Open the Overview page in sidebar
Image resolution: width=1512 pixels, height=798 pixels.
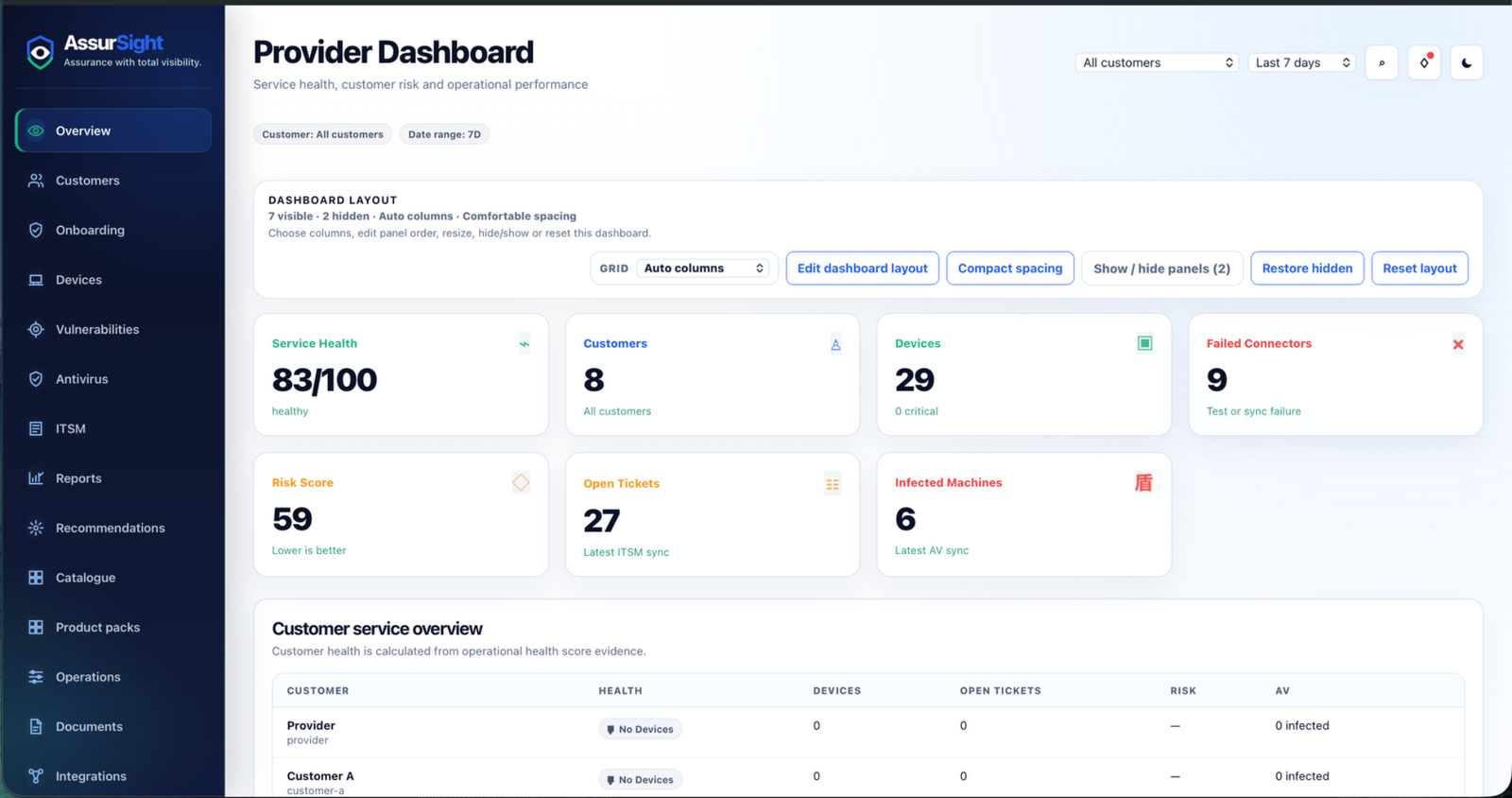[x=113, y=130]
